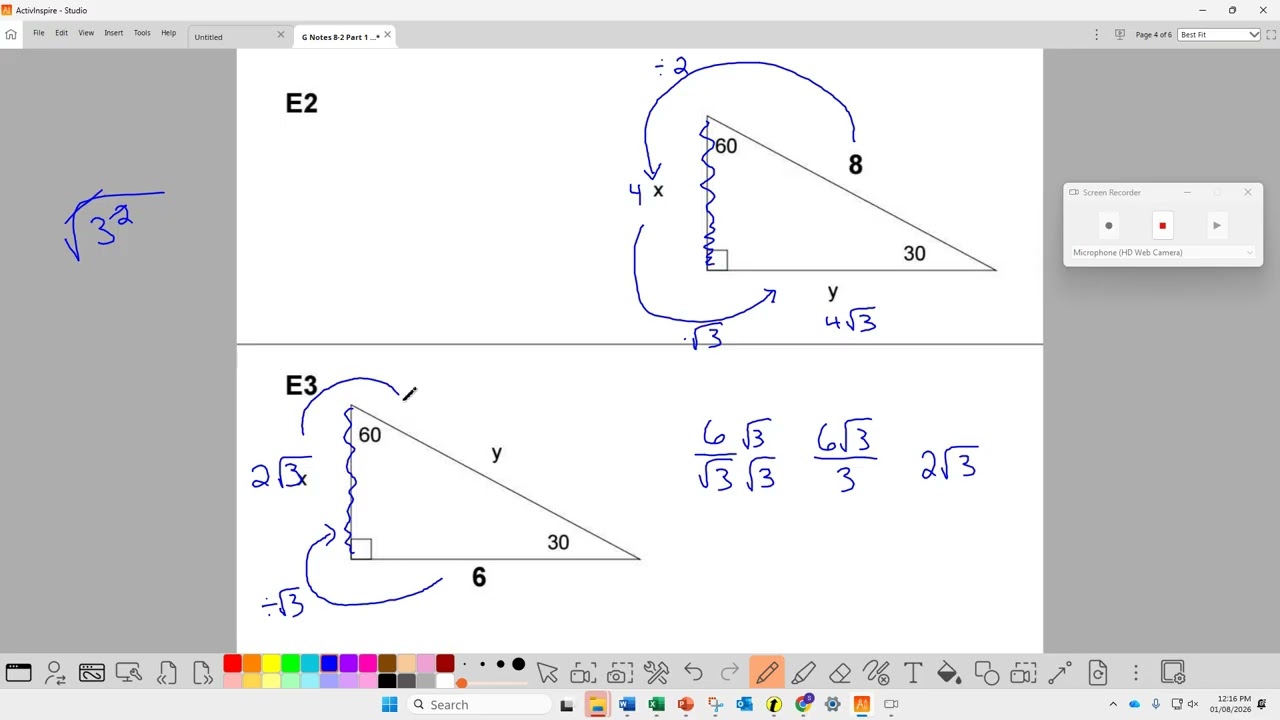Select the Connector line tool
This screenshot has height=720, width=1280.
coord(1060,673)
